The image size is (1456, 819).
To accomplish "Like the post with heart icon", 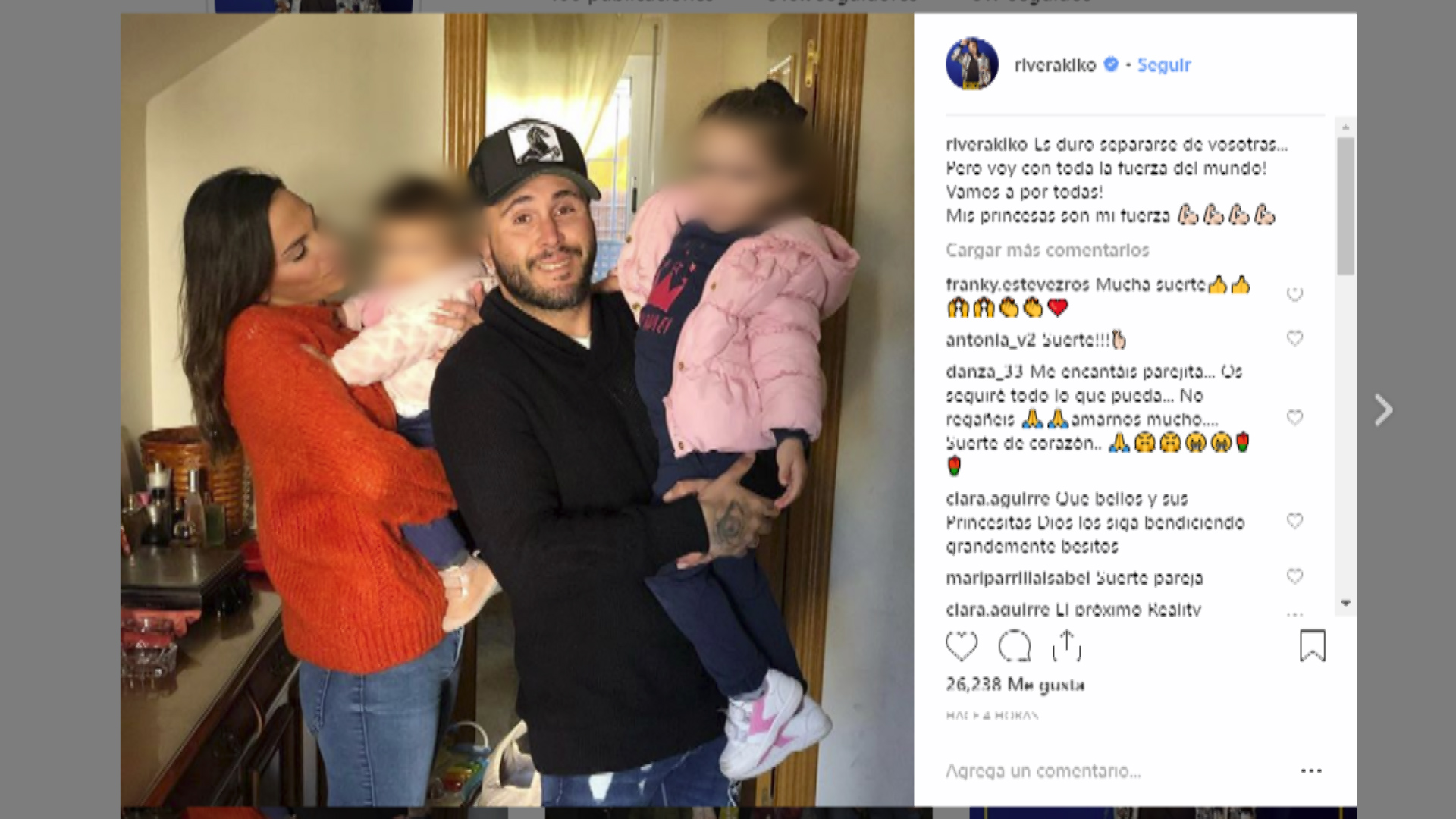I will (961, 646).
